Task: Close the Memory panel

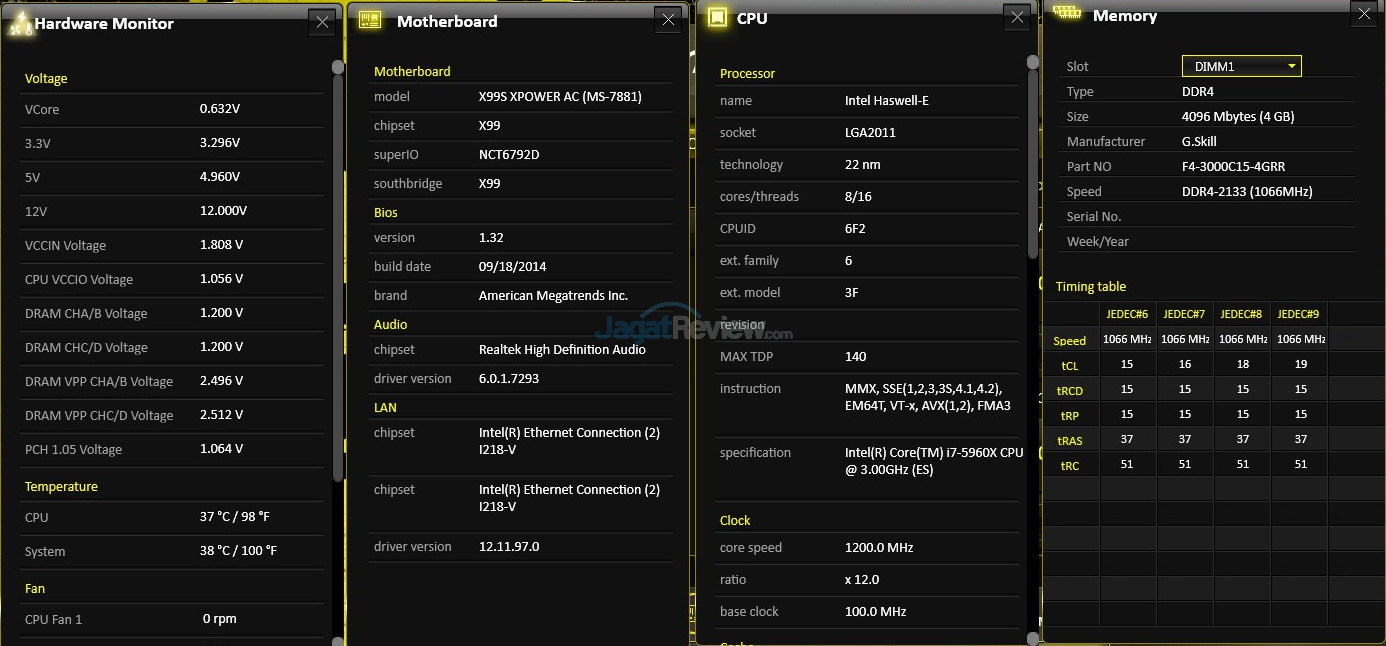Action: coord(1363,13)
